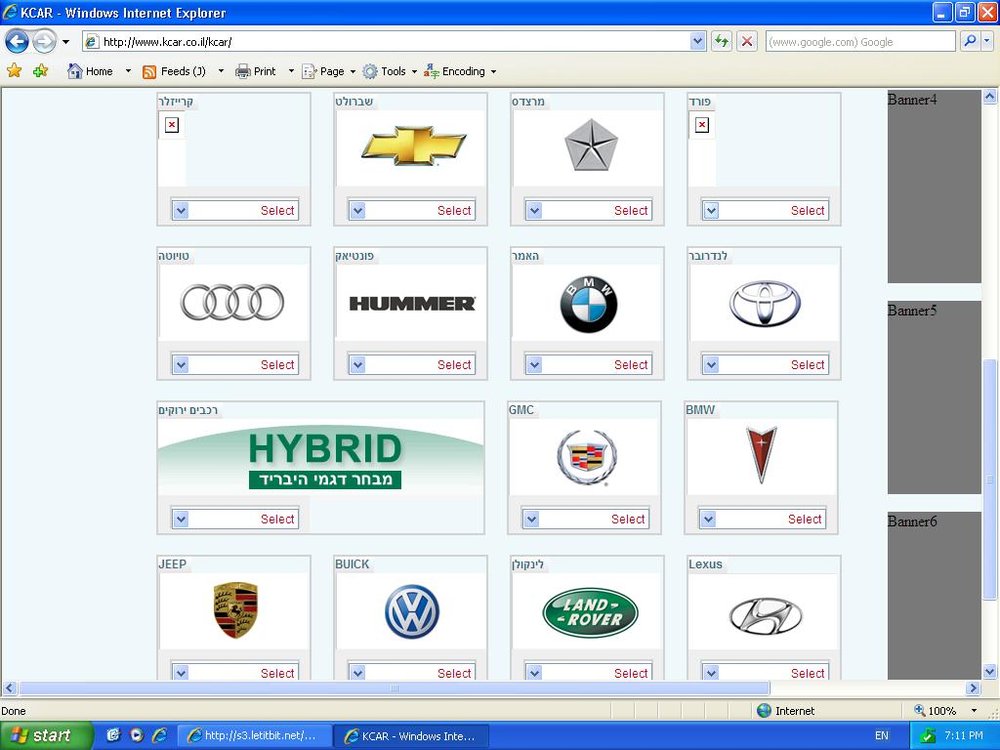Click the Banner4 ad placeholder

tap(934, 186)
